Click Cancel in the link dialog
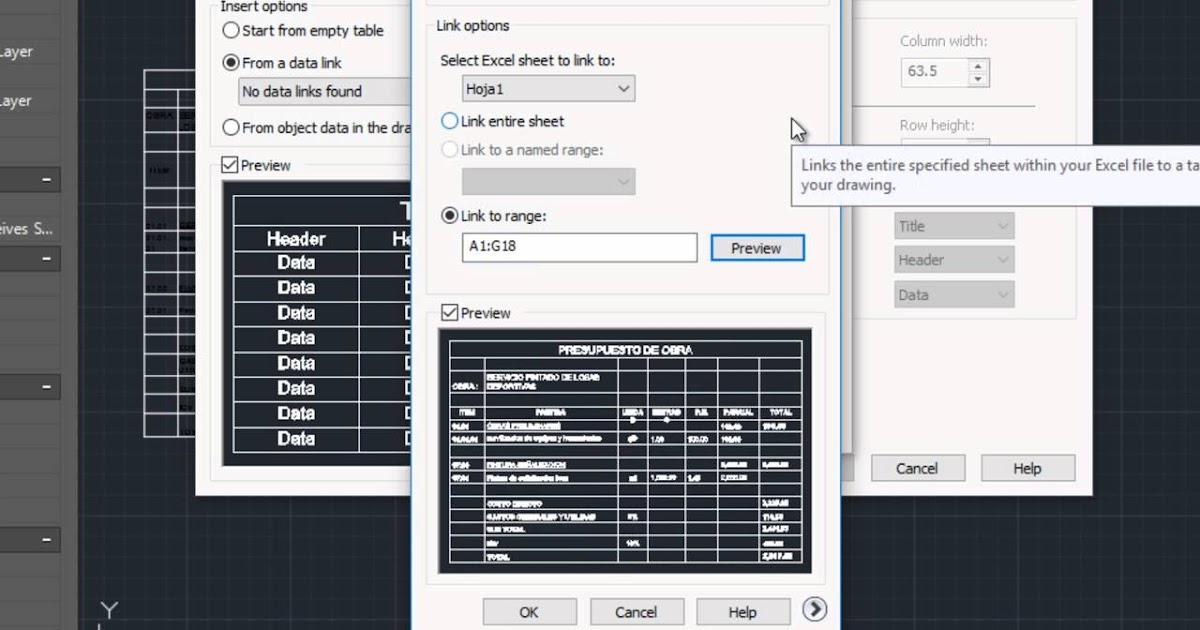The height and width of the screenshot is (630, 1200). click(637, 611)
